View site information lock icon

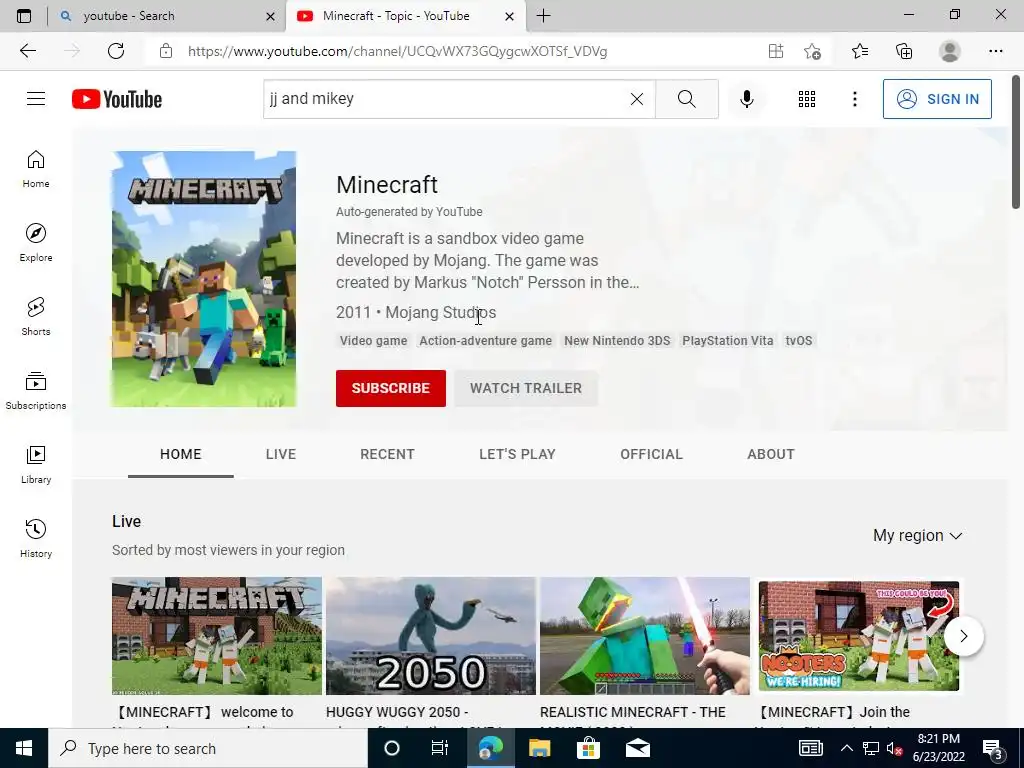point(166,51)
